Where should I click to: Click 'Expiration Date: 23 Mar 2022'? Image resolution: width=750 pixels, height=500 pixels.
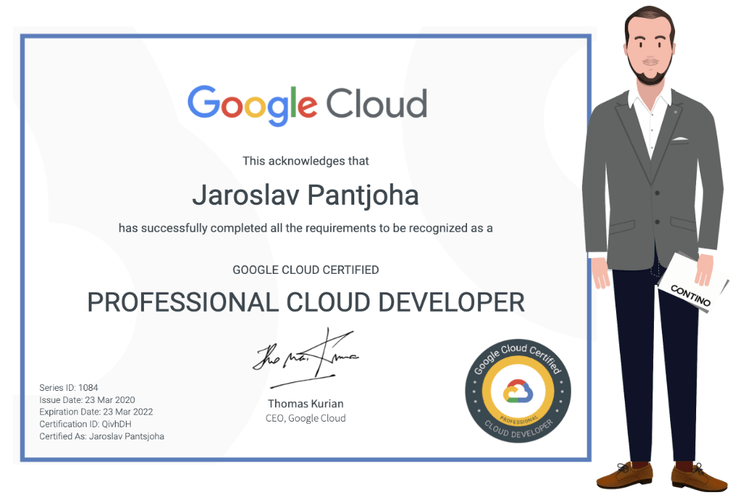tap(96, 412)
